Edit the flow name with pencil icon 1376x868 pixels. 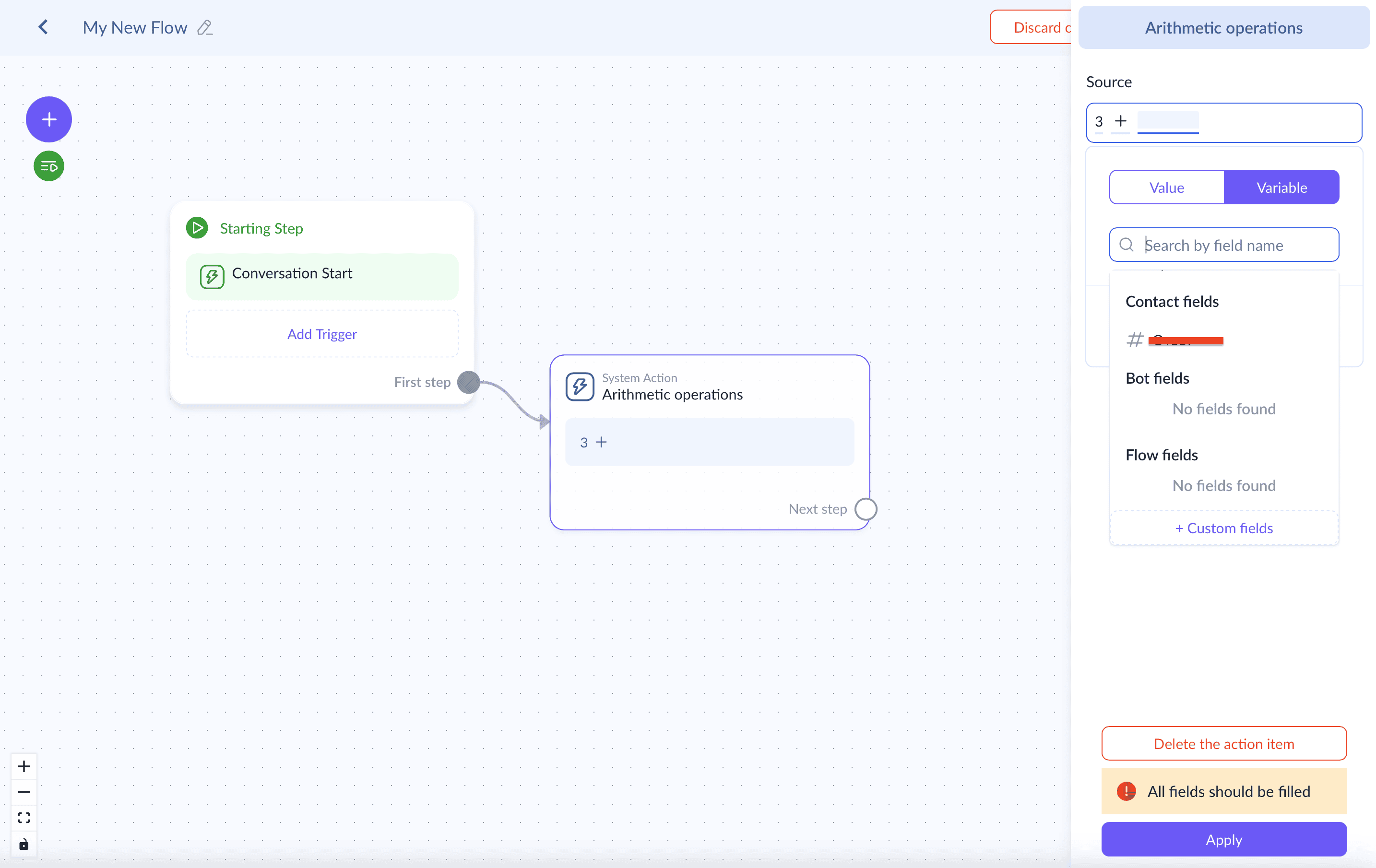204,27
